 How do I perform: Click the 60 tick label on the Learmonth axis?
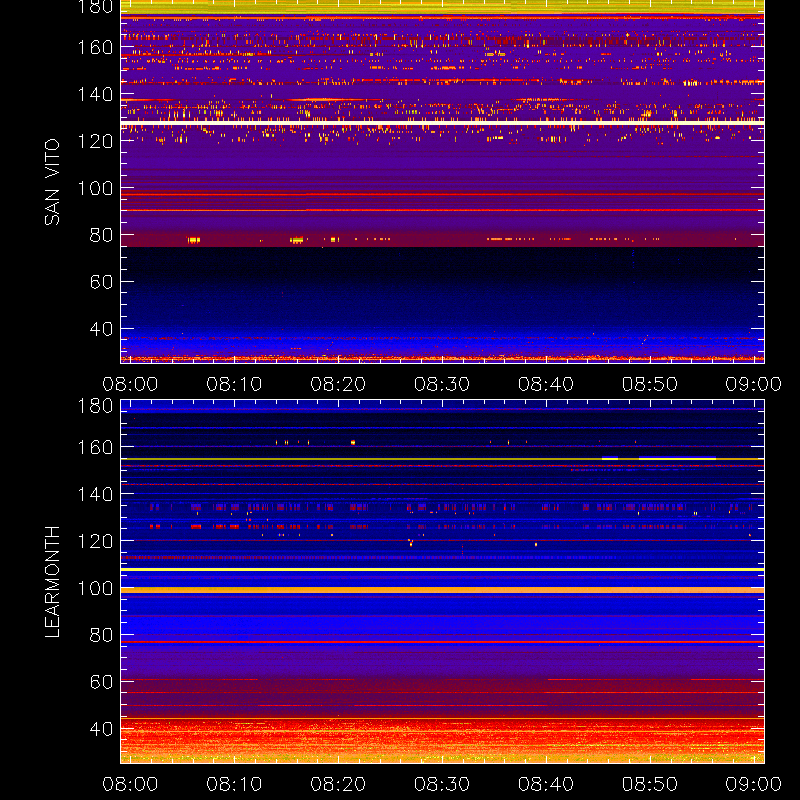(x=101, y=682)
